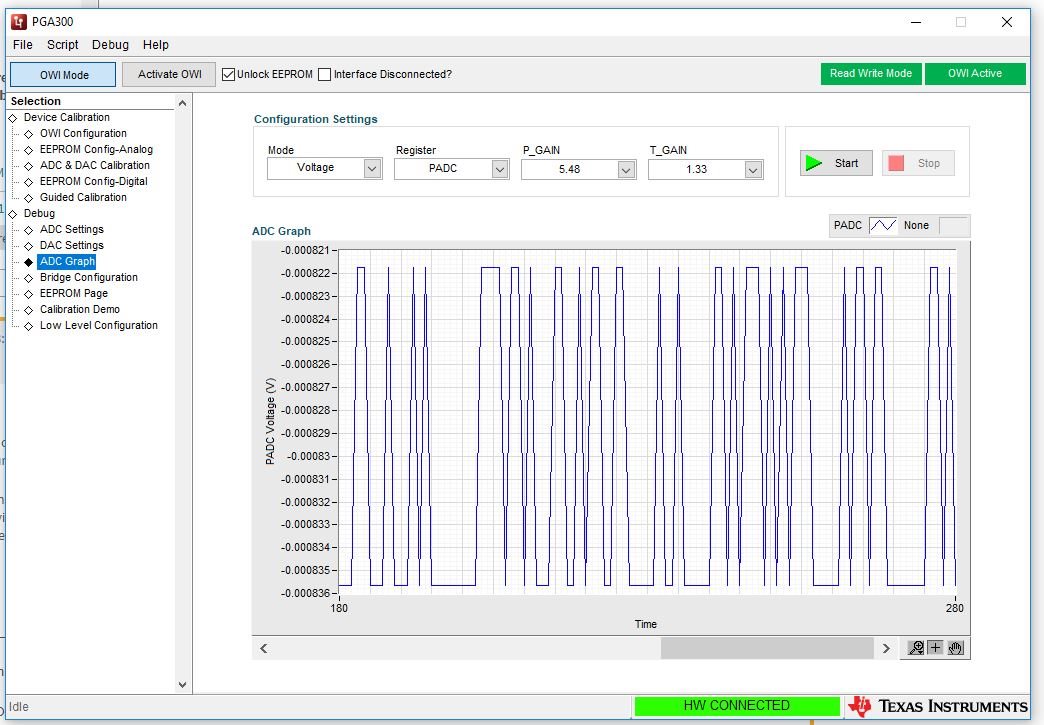This screenshot has width=1044, height=725.
Task: Click the None plot legend swatch
Action: [953, 225]
